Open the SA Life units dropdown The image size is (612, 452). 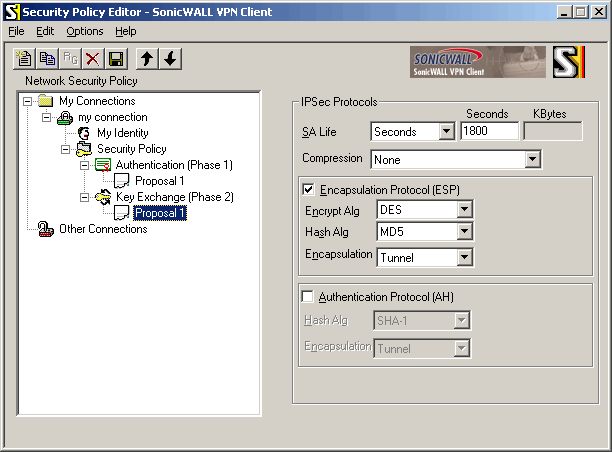(x=446, y=132)
